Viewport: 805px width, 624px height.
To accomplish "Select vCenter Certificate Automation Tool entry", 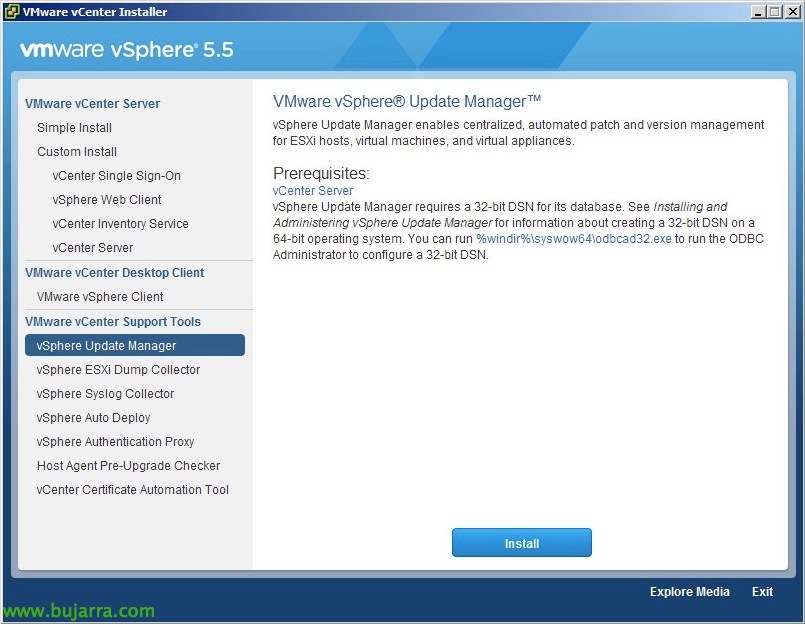I will [x=132, y=490].
